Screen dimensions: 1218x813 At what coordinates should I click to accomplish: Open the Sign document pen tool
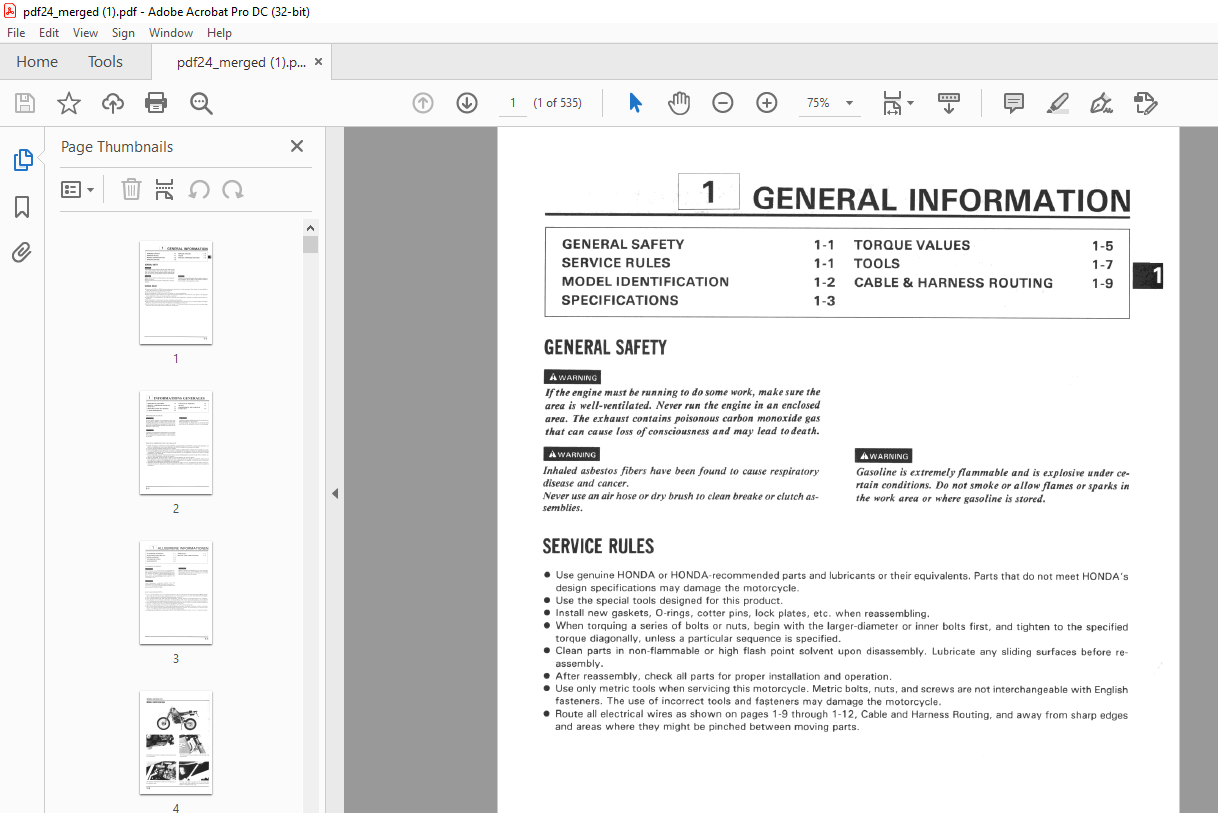(1102, 103)
